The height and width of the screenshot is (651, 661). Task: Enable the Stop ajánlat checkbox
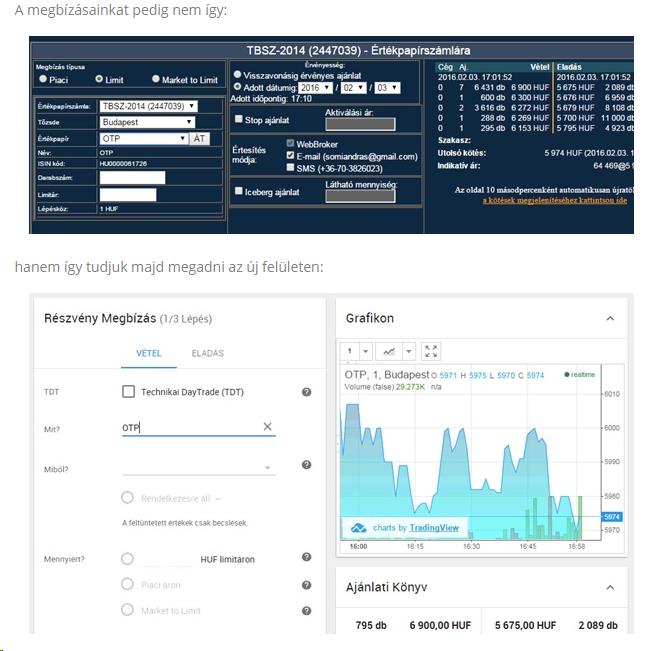239,119
